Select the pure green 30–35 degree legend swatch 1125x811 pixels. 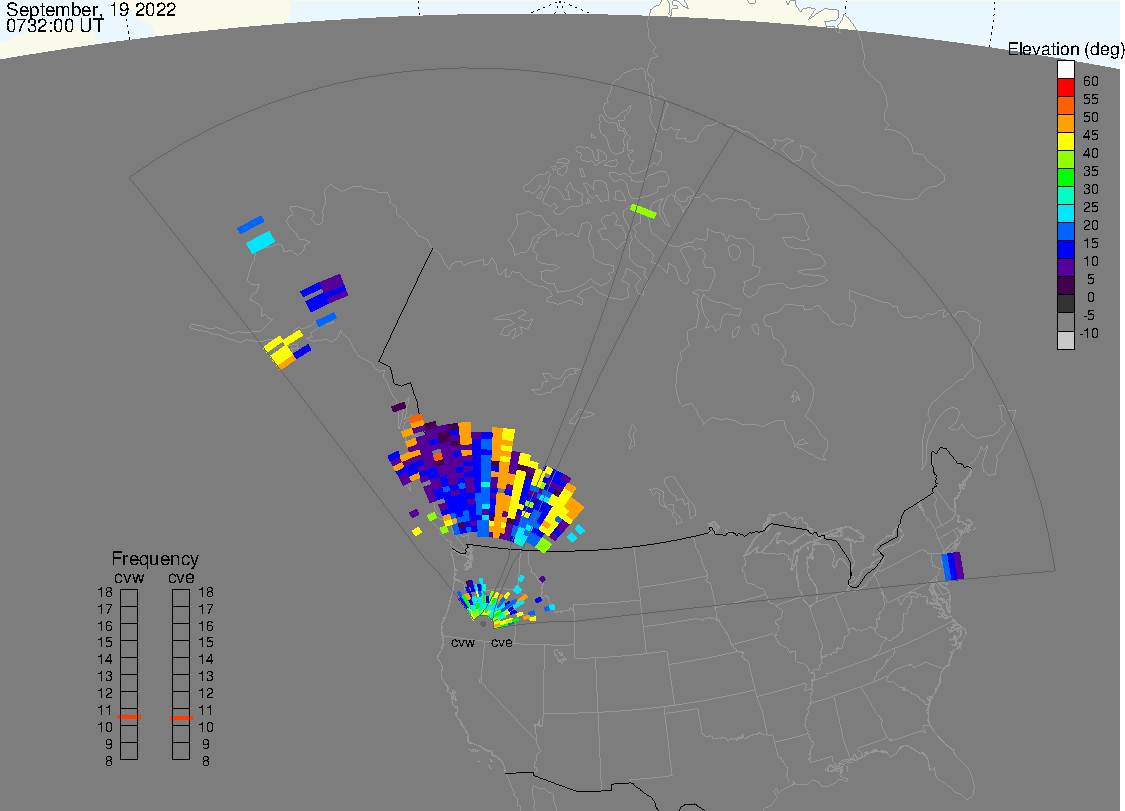click(x=1065, y=177)
